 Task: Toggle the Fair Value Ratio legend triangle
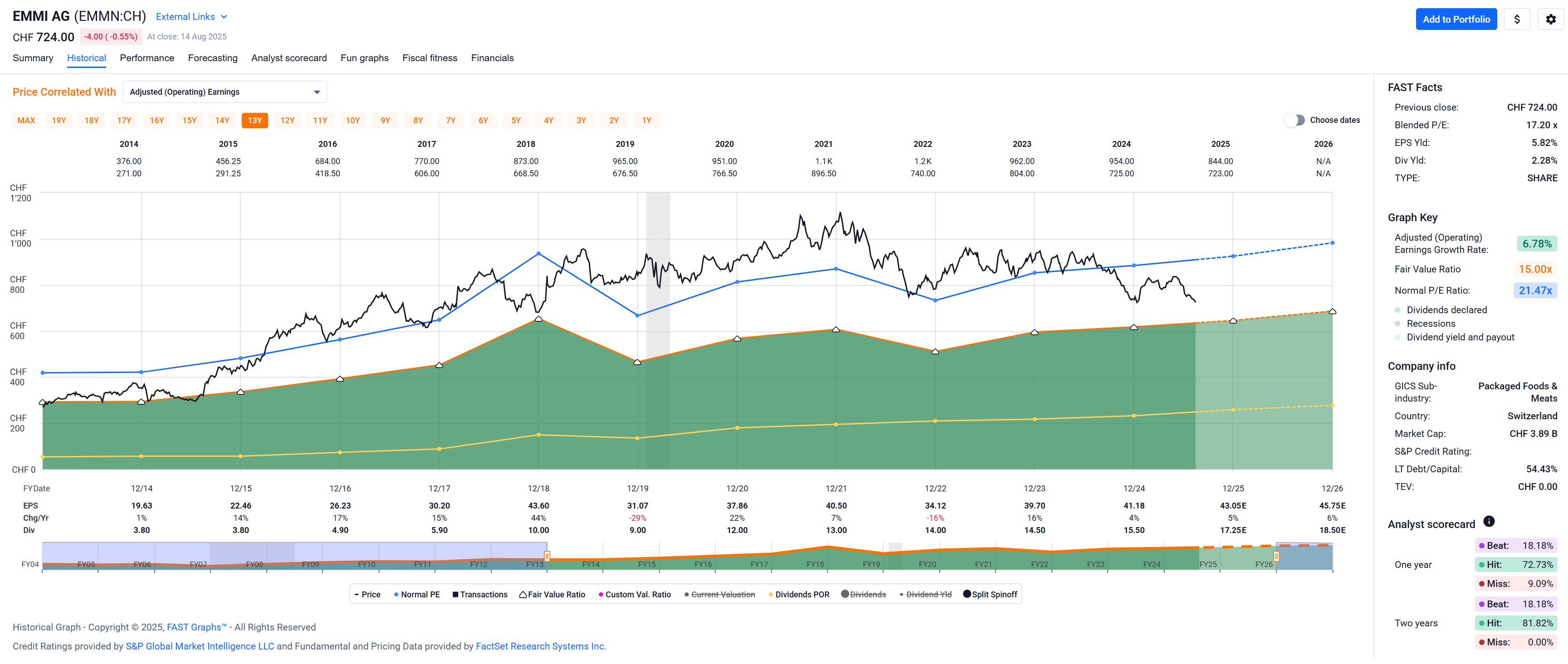[523, 595]
